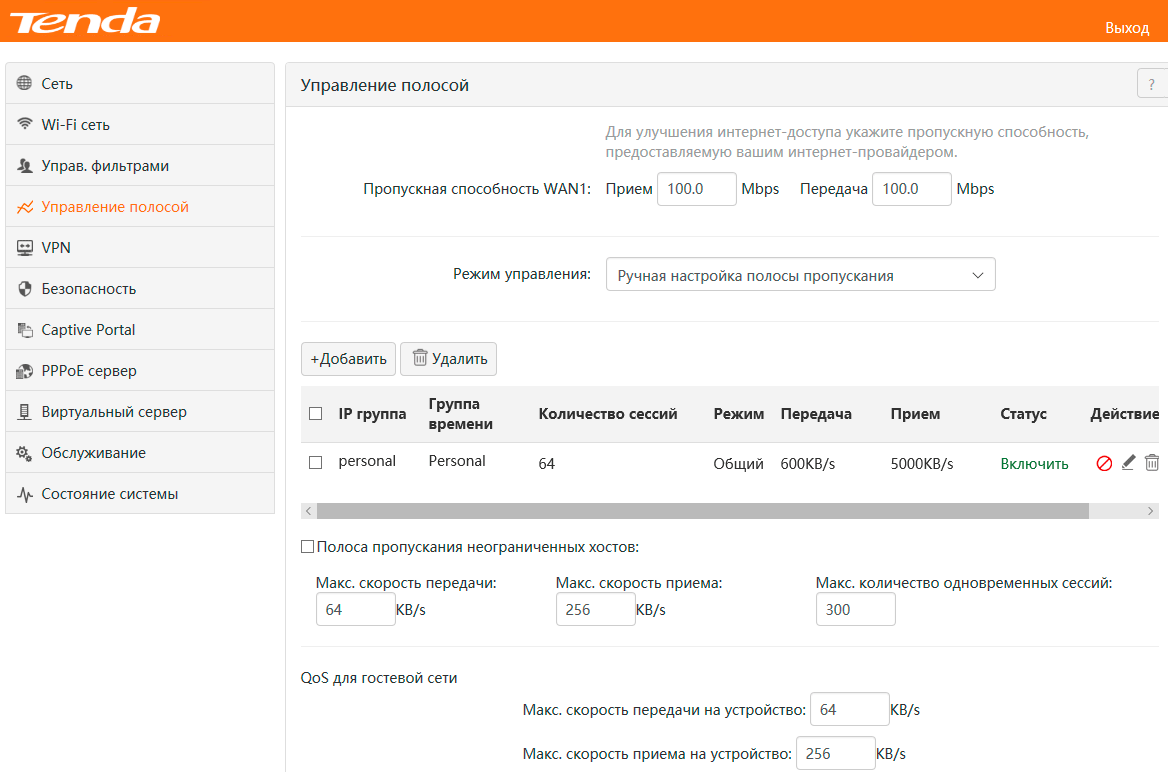Viewport: 1168px width, 772px height.
Task: Click the pulse icon for Состояние системы
Action: [x=25, y=494]
